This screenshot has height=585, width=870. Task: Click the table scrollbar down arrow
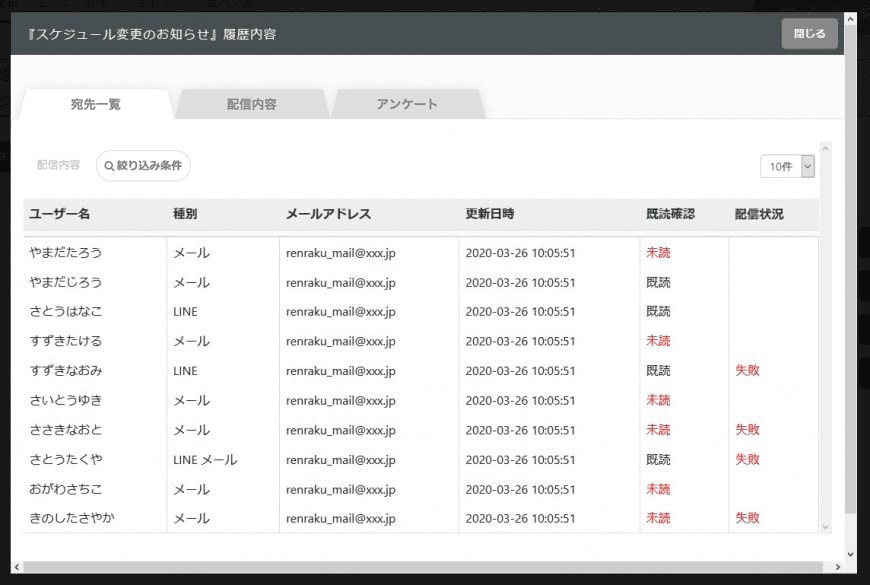click(825, 527)
